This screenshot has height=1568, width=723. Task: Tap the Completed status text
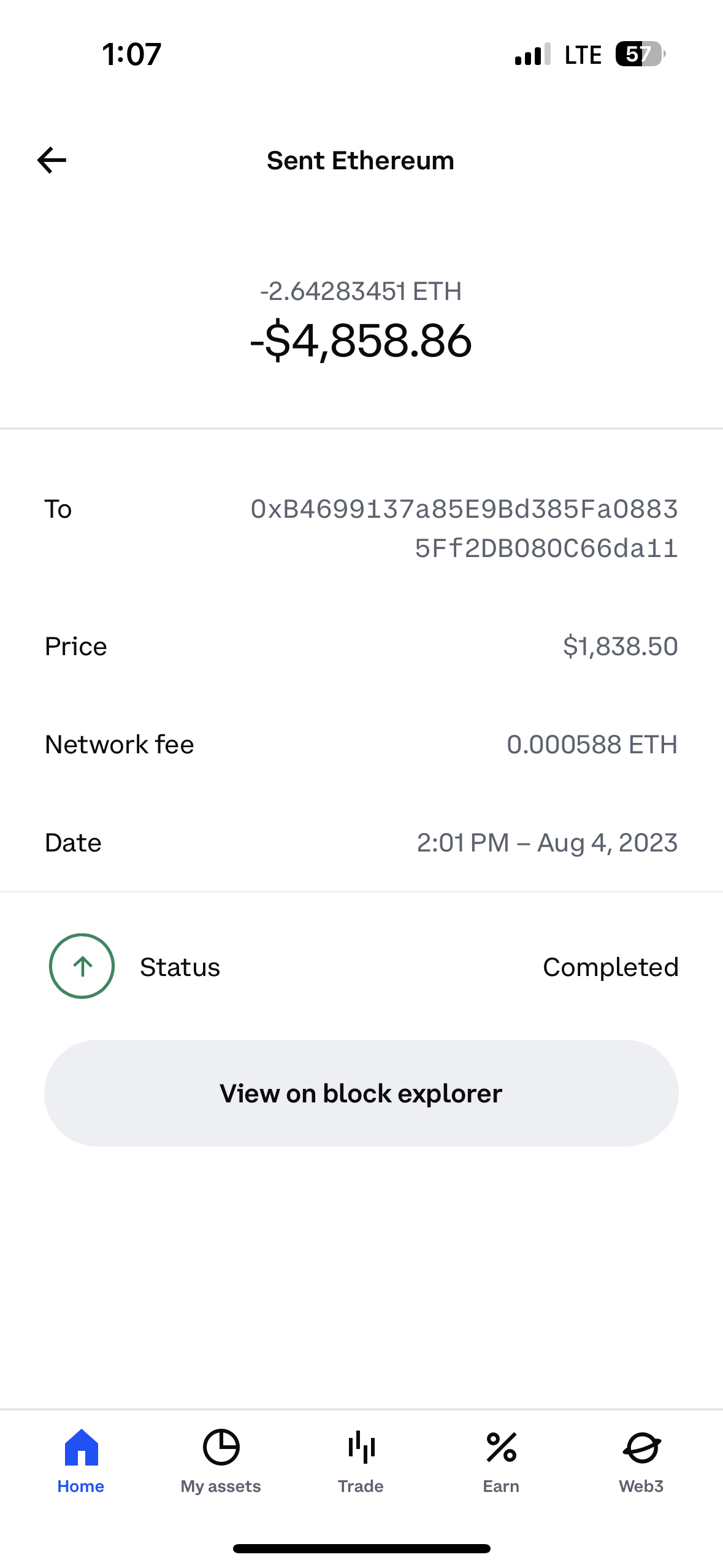pos(610,967)
